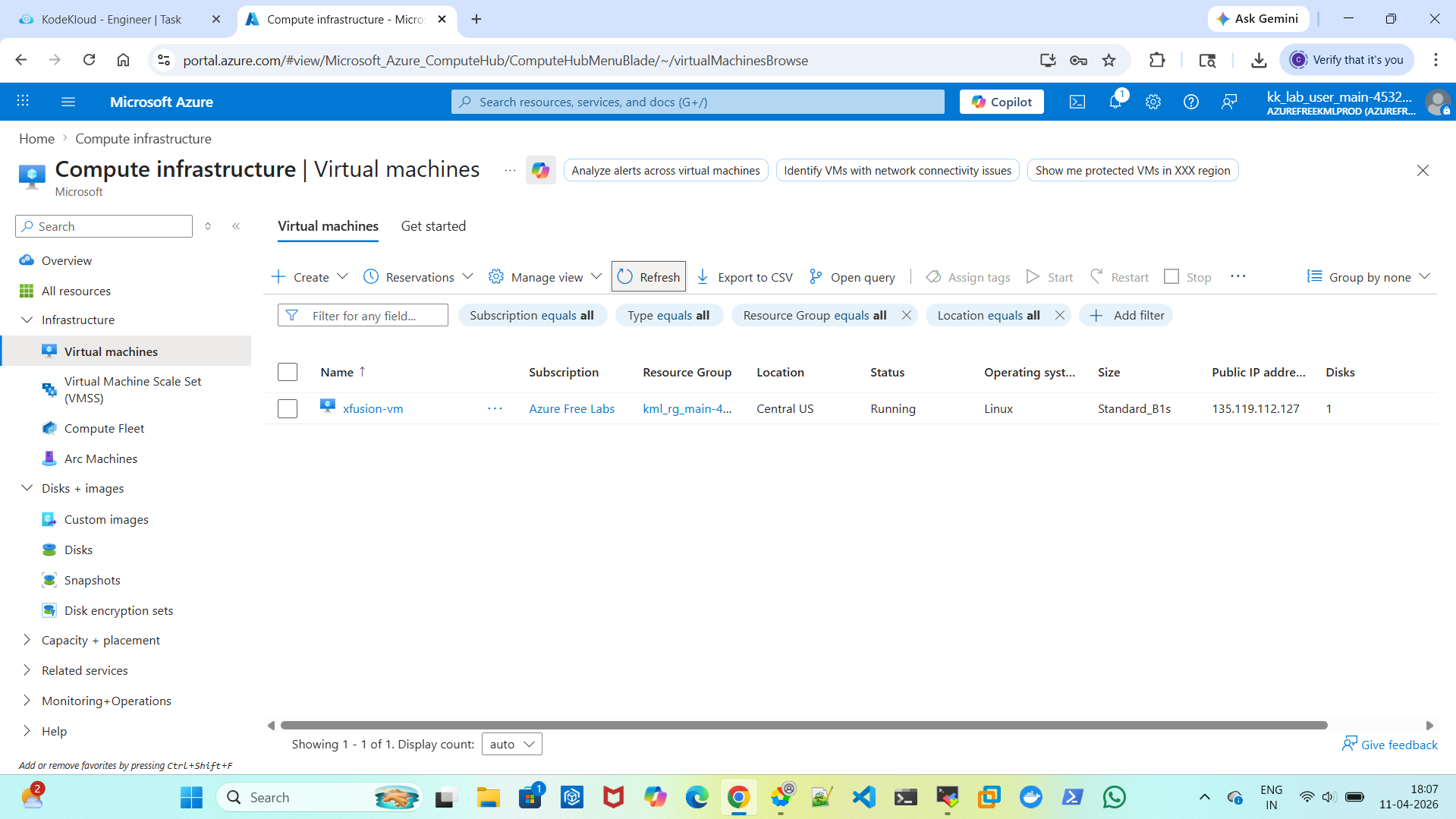Open Visual Studio Code from the taskbar
The image size is (1456, 819).
[864, 797]
